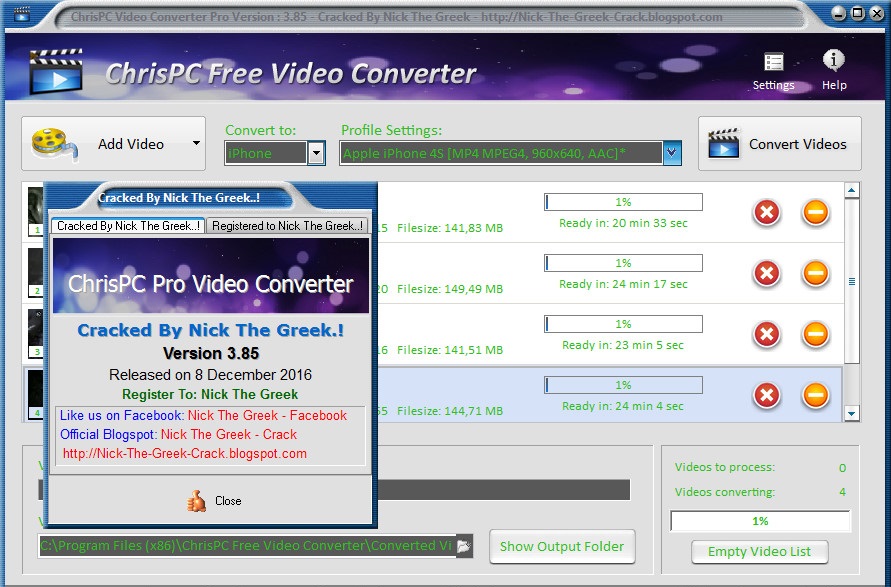The width and height of the screenshot is (891, 587).
Task: Open the Profile Settings dropdown
Action: pyautogui.click(x=671, y=153)
